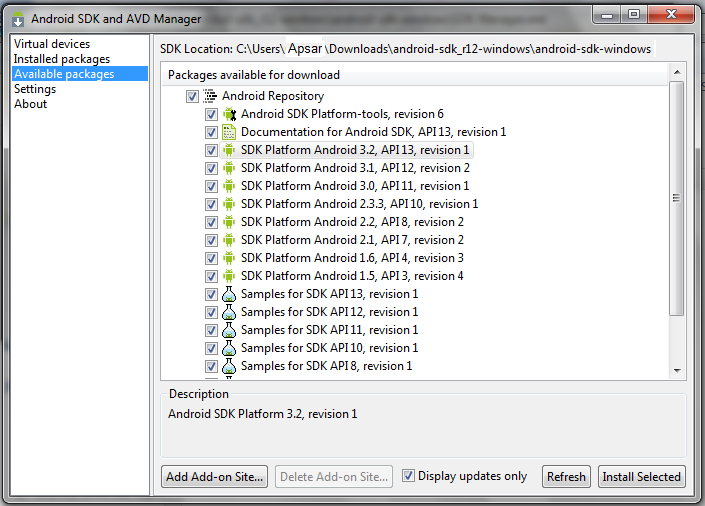Uncheck SDK Platform Android 1.5 checkbox
Screen dimensions: 705x506
coord(211,276)
